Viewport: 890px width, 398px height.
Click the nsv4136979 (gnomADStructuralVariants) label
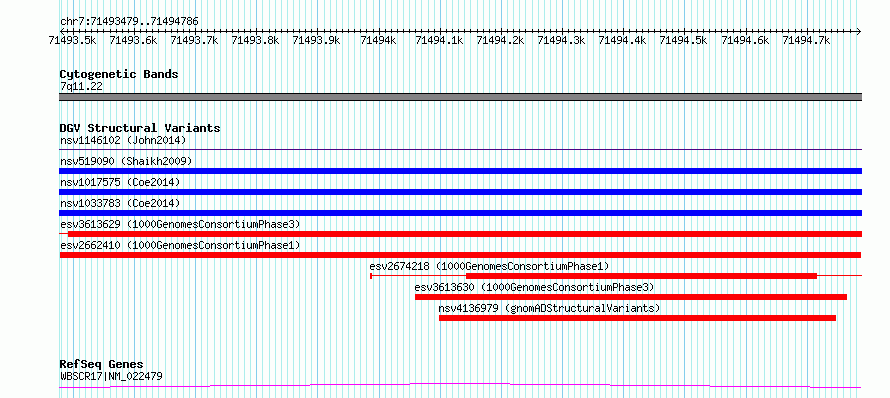tap(549, 308)
